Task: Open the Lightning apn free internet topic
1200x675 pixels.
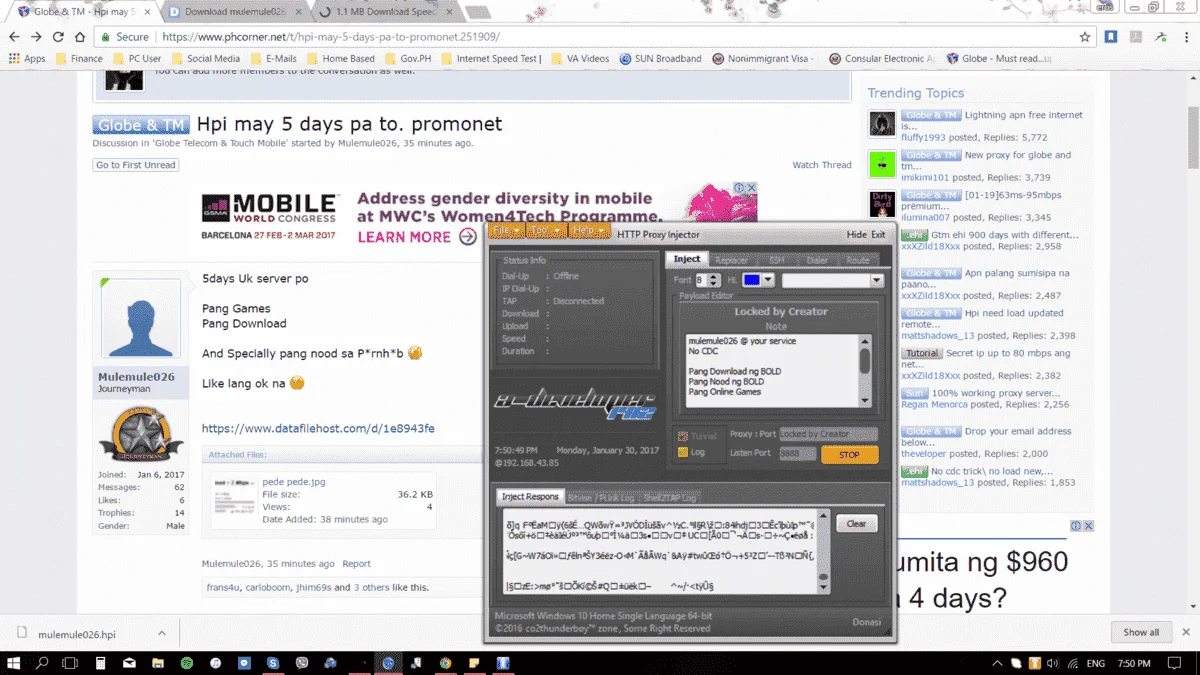Action: [x=992, y=121]
